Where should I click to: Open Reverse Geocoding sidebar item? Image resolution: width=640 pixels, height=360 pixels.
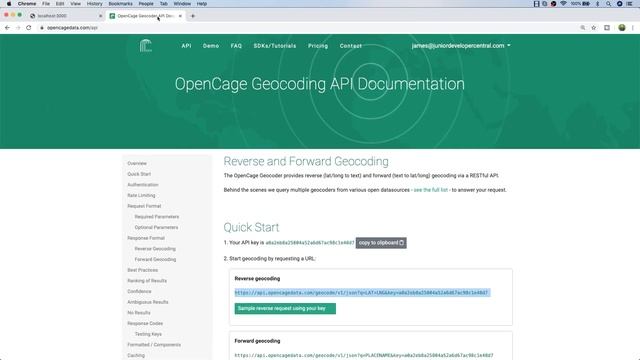155,249
